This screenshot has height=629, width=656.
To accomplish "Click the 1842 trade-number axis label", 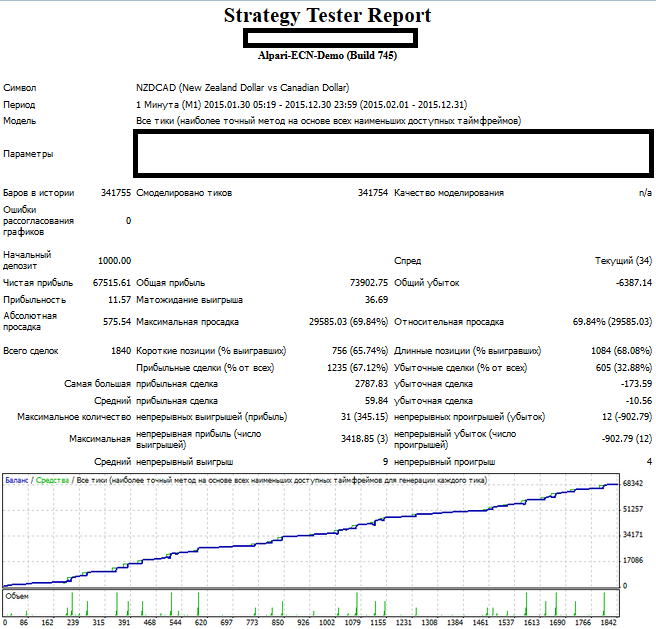I will point(609,622).
